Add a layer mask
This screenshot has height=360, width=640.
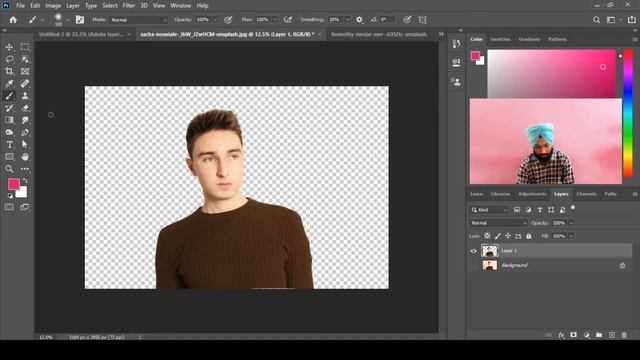pyautogui.click(x=573, y=335)
